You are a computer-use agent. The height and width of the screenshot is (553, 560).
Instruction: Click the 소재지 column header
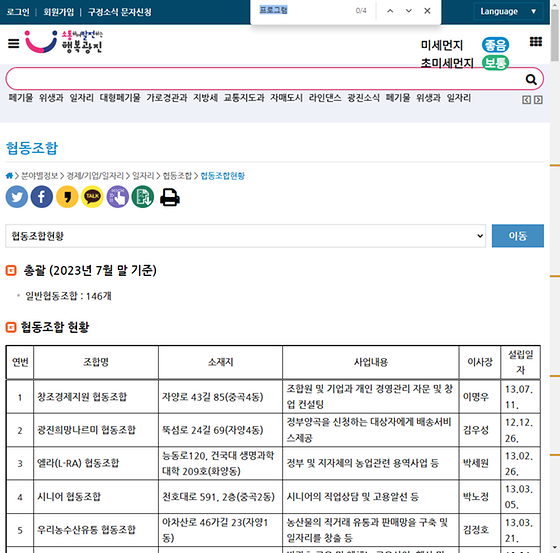coord(220,362)
